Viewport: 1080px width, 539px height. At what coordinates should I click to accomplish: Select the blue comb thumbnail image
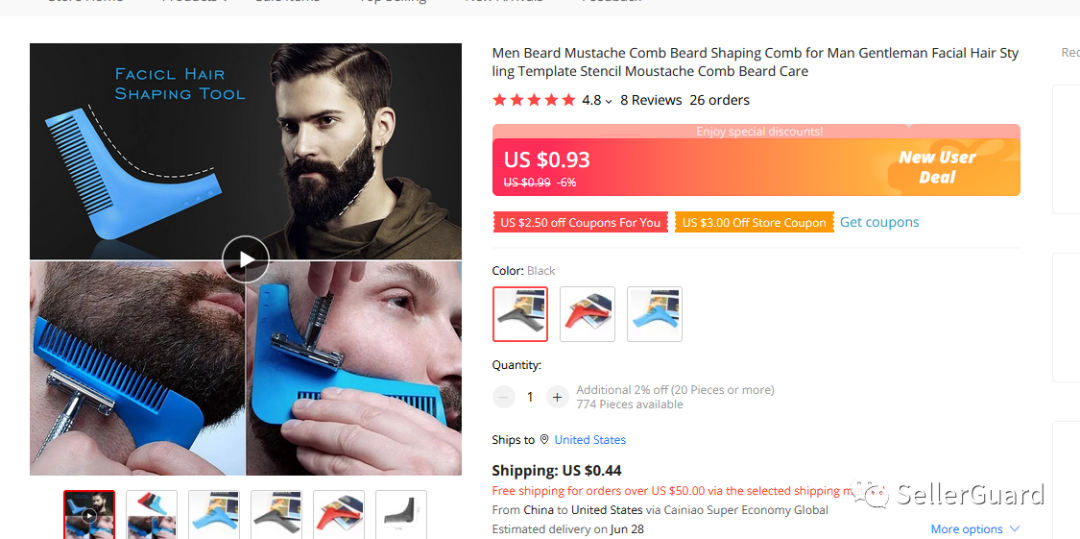214,515
